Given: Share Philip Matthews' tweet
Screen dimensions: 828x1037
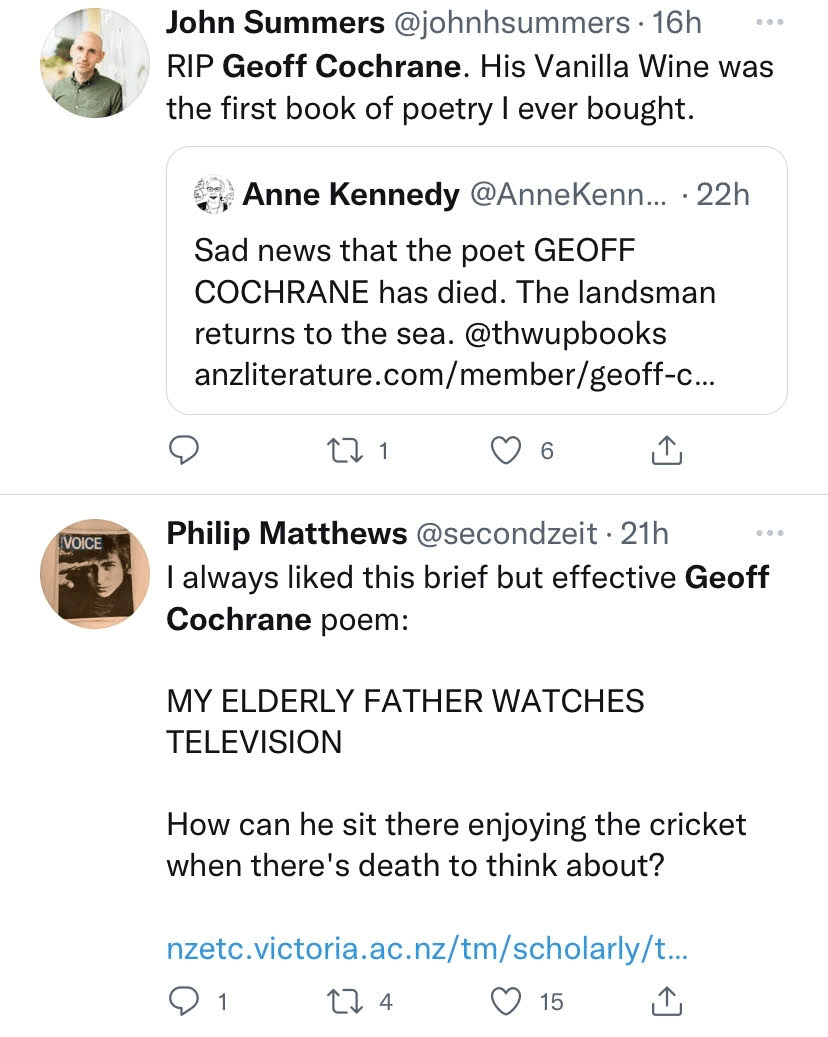Looking at the screenshot, I should pos(666,1000).
